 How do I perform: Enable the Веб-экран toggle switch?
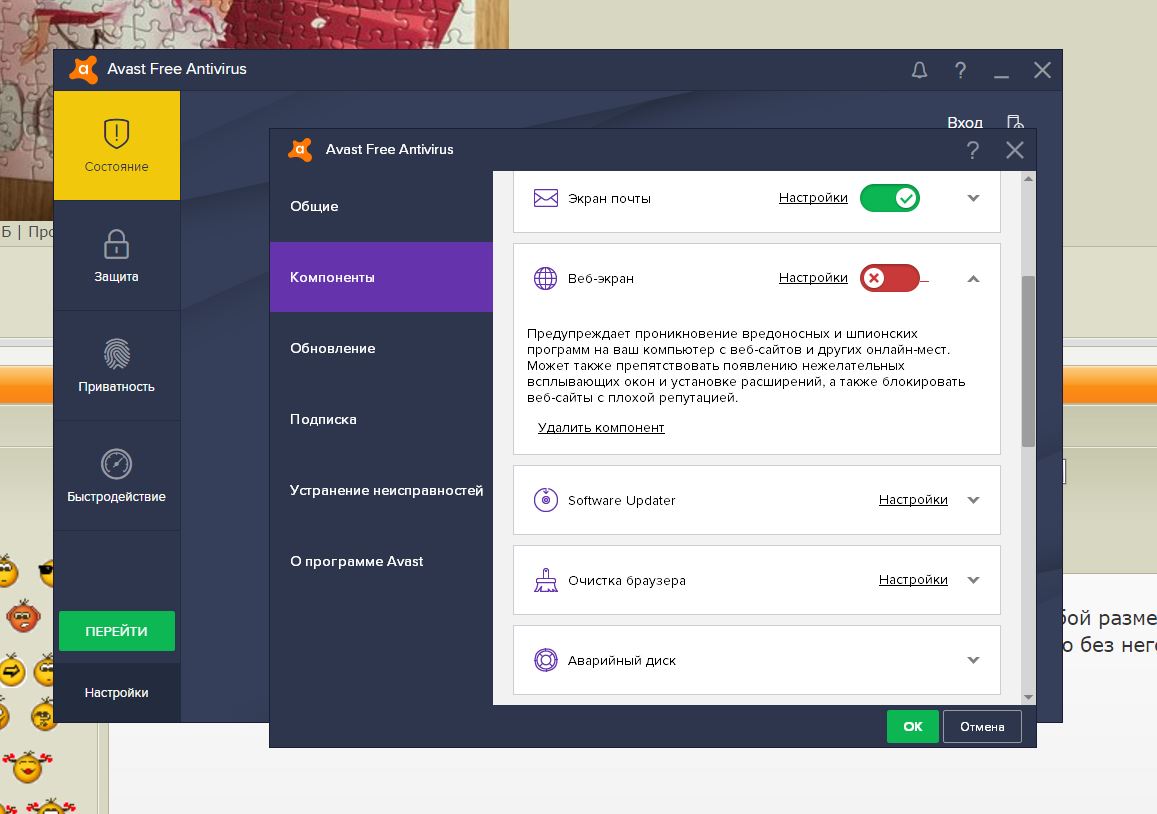(889, 278)
